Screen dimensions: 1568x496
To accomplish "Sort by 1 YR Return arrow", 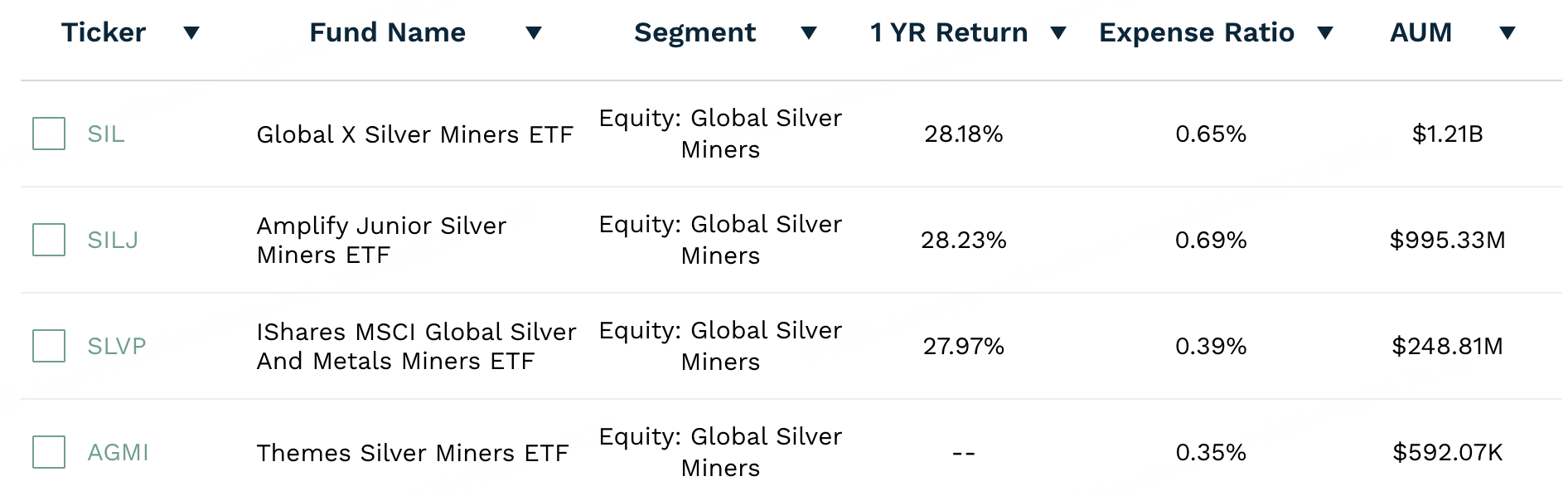I will coord(1058,33).
